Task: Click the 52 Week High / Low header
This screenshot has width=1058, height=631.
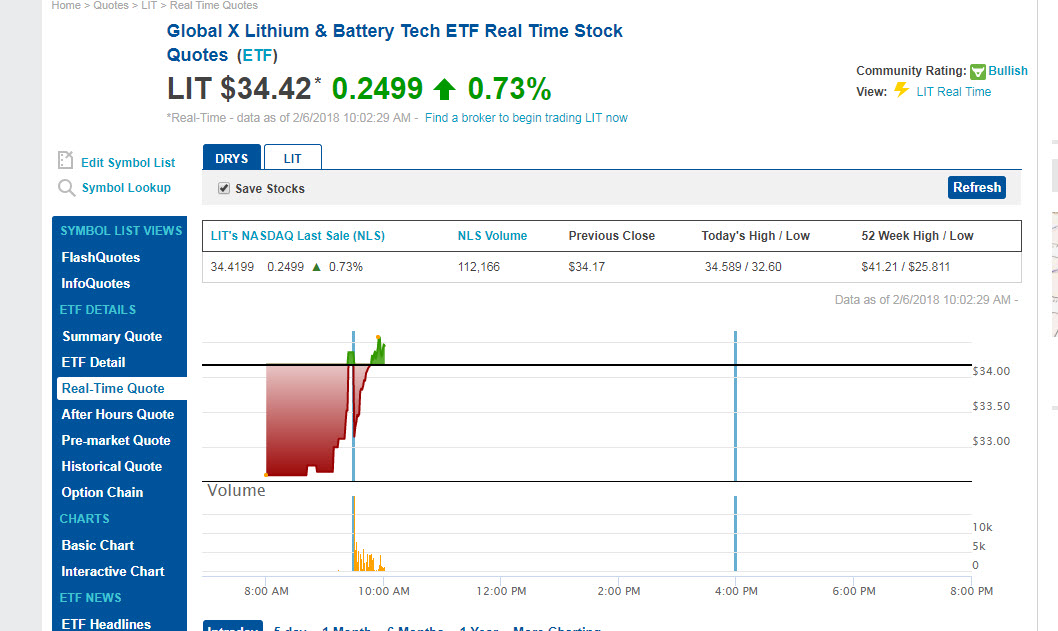Action: (x=917, y=236)
